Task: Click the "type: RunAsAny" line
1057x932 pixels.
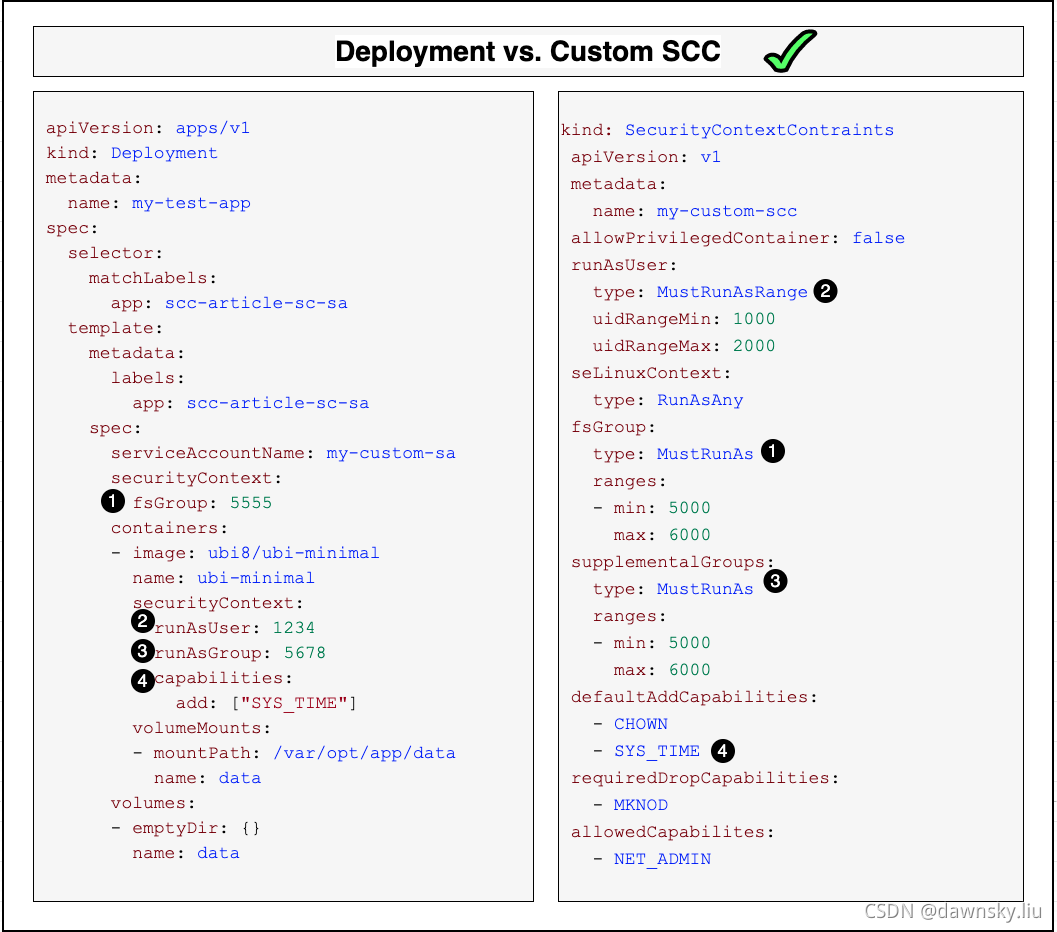Action: [668, 400]
